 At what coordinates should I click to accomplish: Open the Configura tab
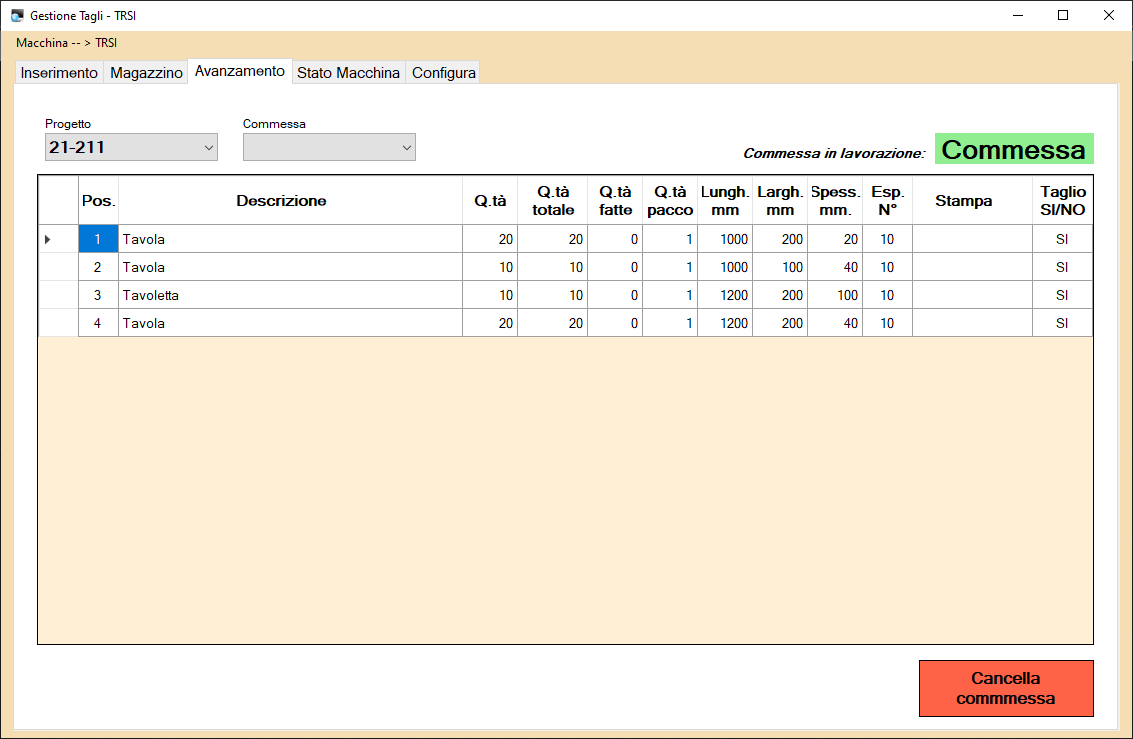point(443,73)
